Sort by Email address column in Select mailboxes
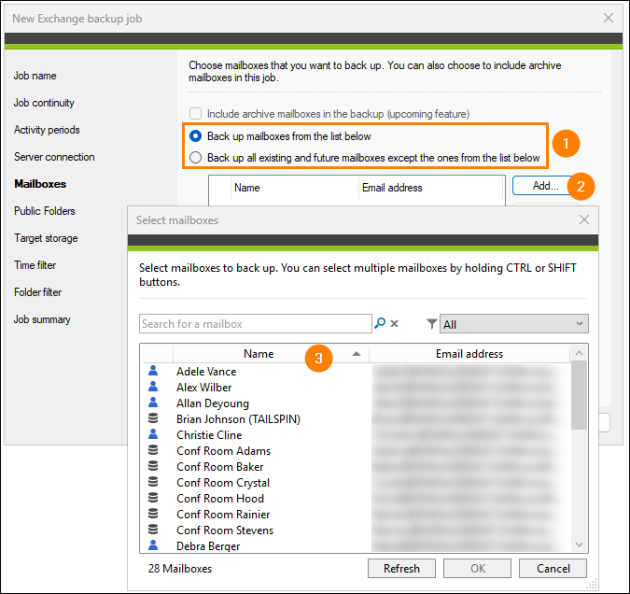This screenshot has height=594, width=630. coord(469,354)
